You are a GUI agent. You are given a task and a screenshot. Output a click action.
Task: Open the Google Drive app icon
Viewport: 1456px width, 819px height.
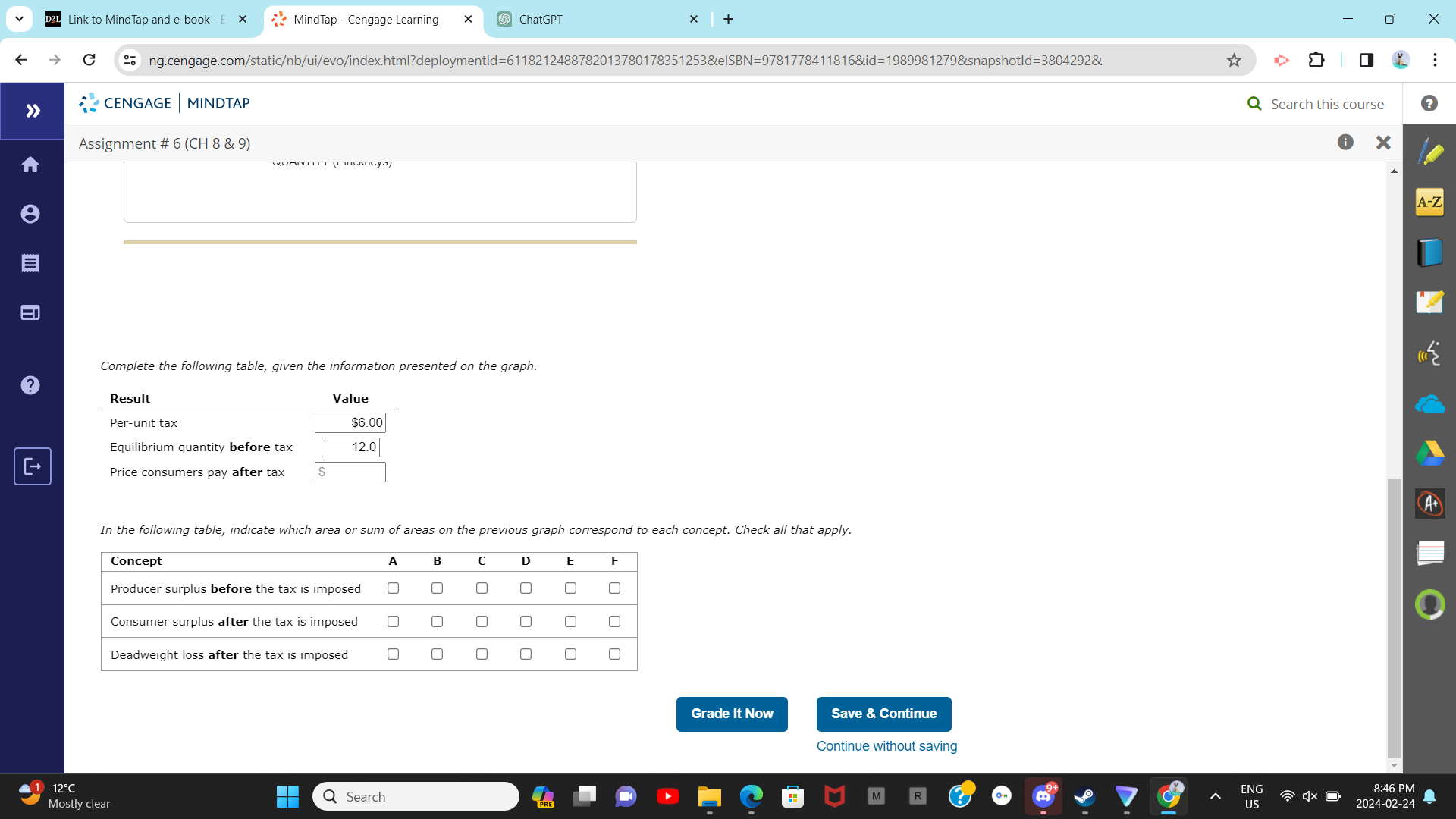tap(1429, 453)
